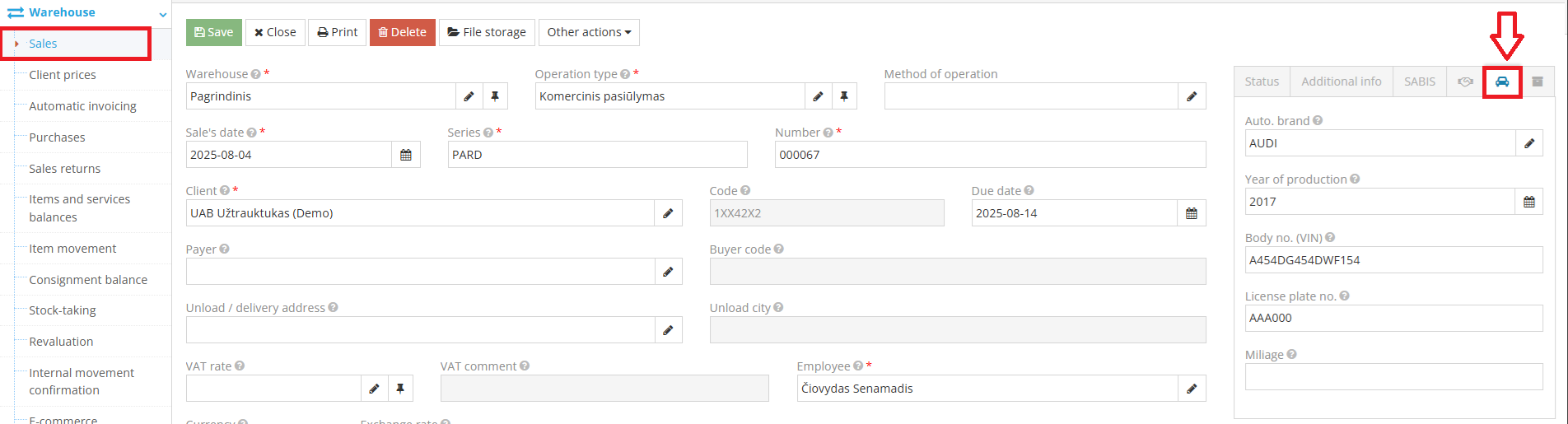
Task: Click the edit pencil next to Client field
Action: pyautogui.click(x=668, y=213)
